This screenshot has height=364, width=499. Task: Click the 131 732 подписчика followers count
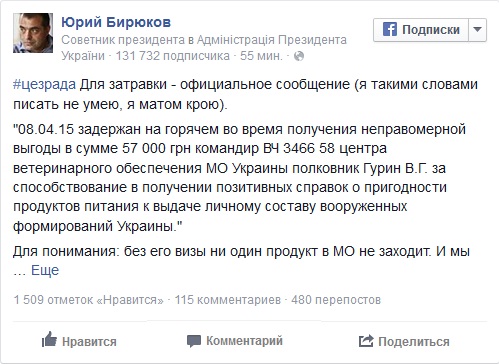pos(173,56)
